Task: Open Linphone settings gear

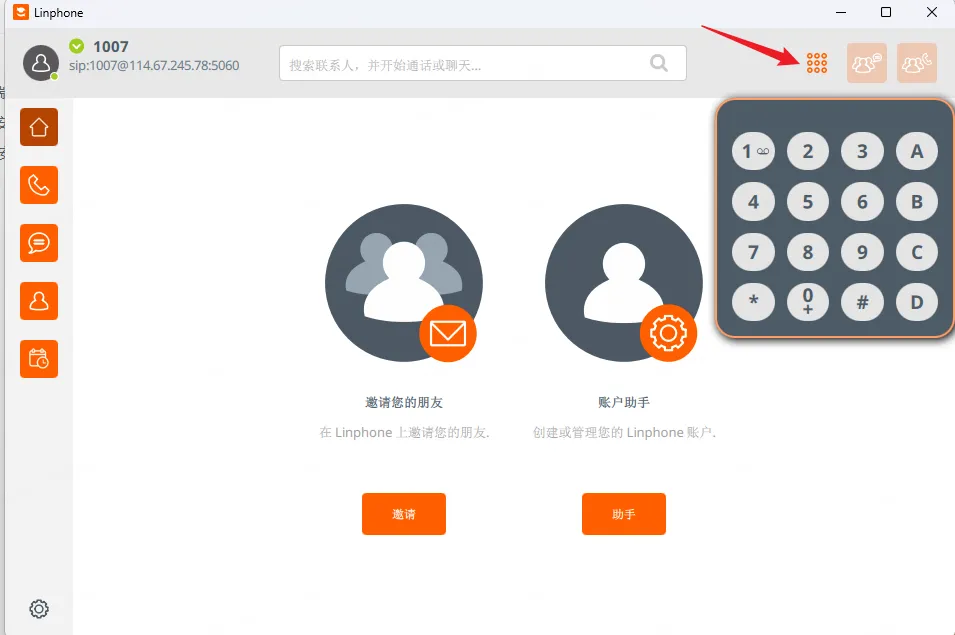Action: point(38,608)
